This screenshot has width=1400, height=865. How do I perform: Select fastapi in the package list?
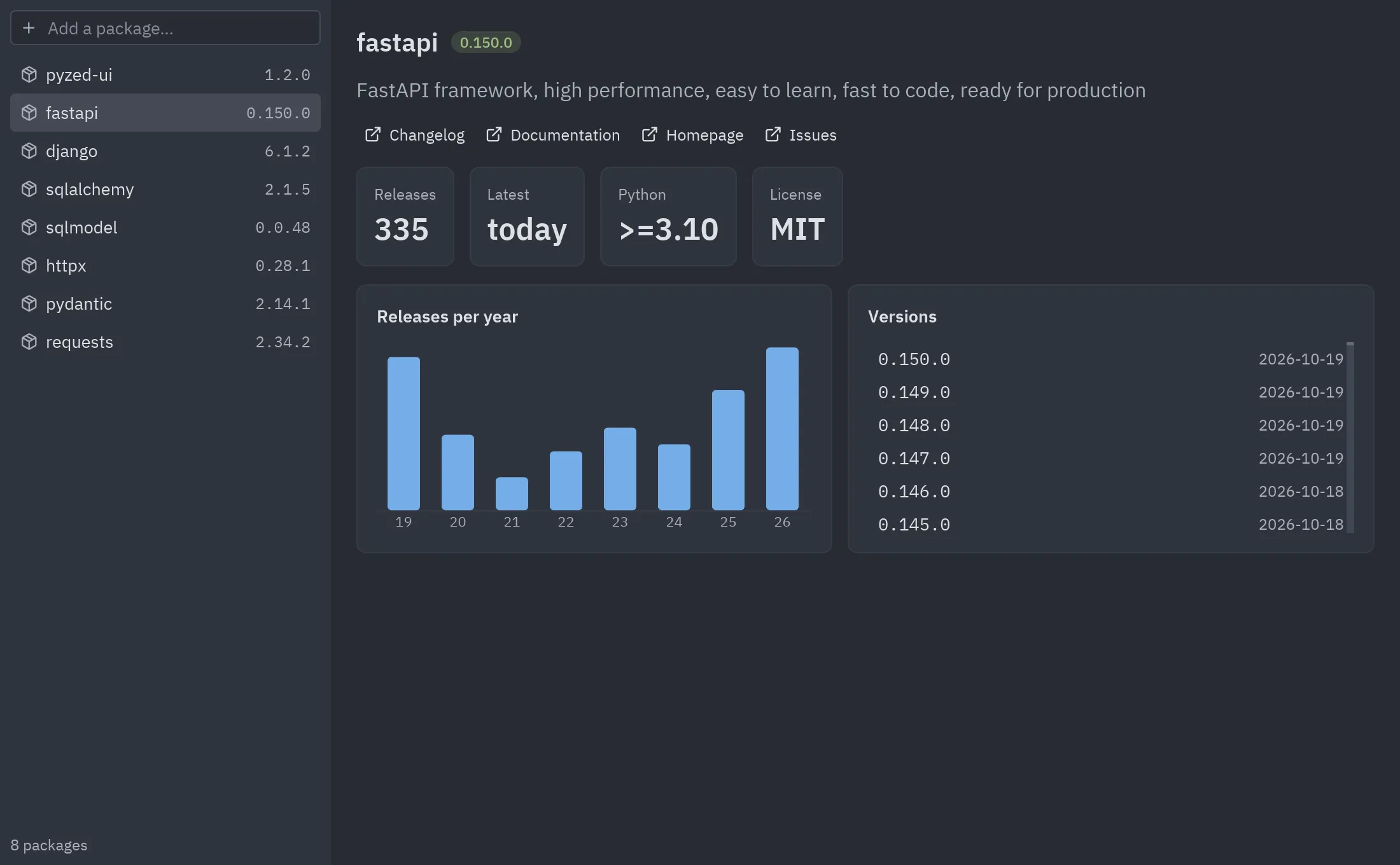(x=165, y=113)
